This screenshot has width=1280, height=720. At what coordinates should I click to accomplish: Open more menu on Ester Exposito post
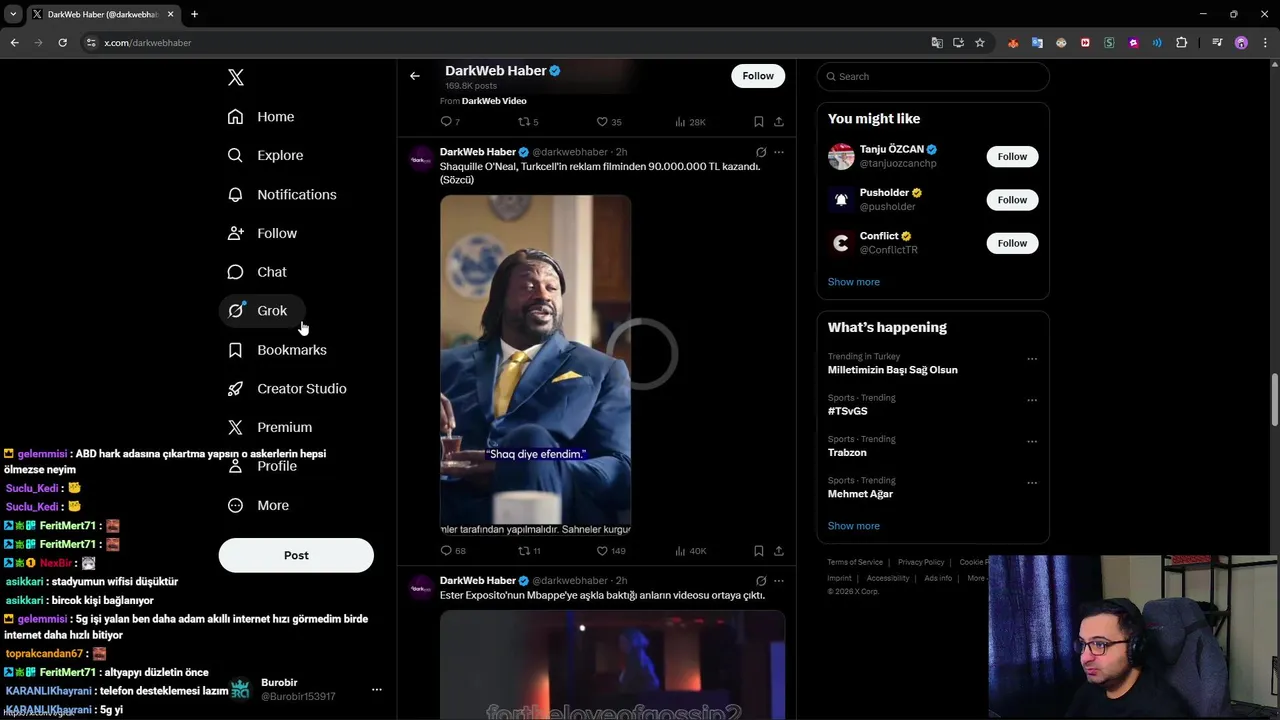coord(779,581)
